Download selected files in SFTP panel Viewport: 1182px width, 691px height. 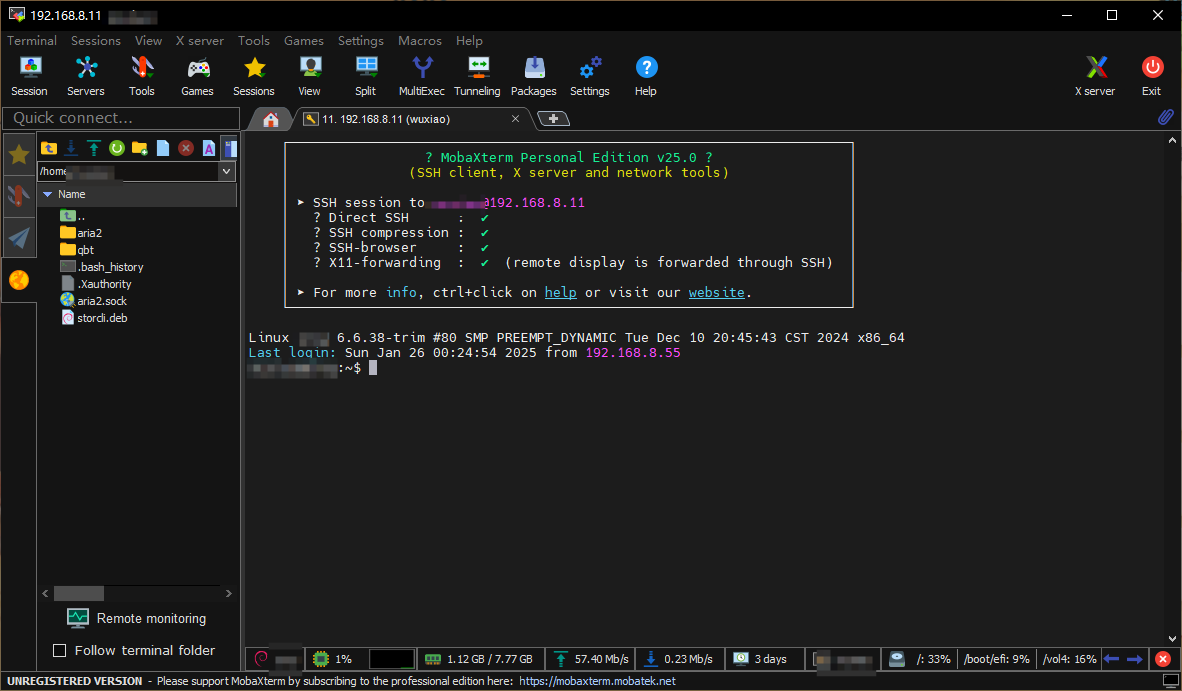click(71, 148)
